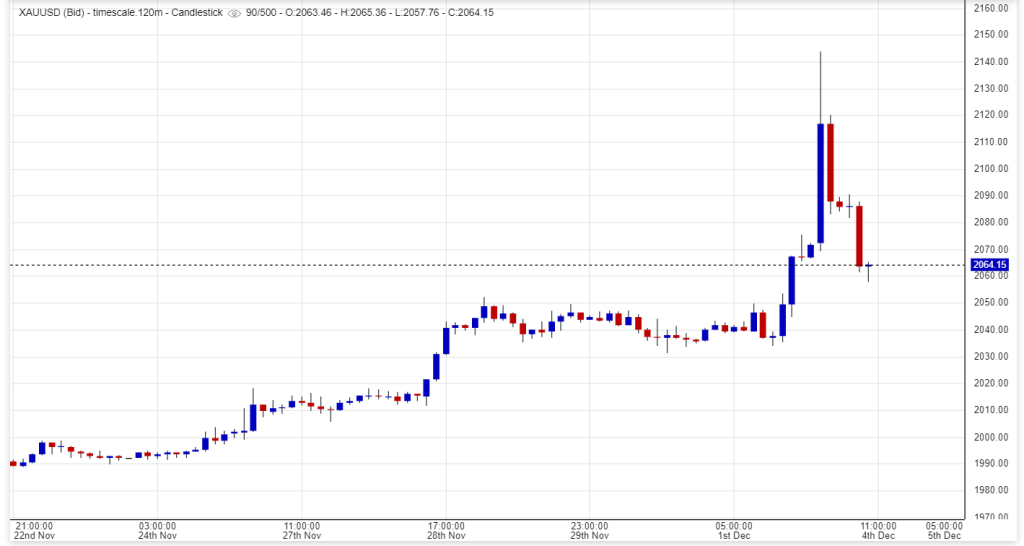
Task: Click the 5th Dec 05:00:00 time label
Action: 944,531
